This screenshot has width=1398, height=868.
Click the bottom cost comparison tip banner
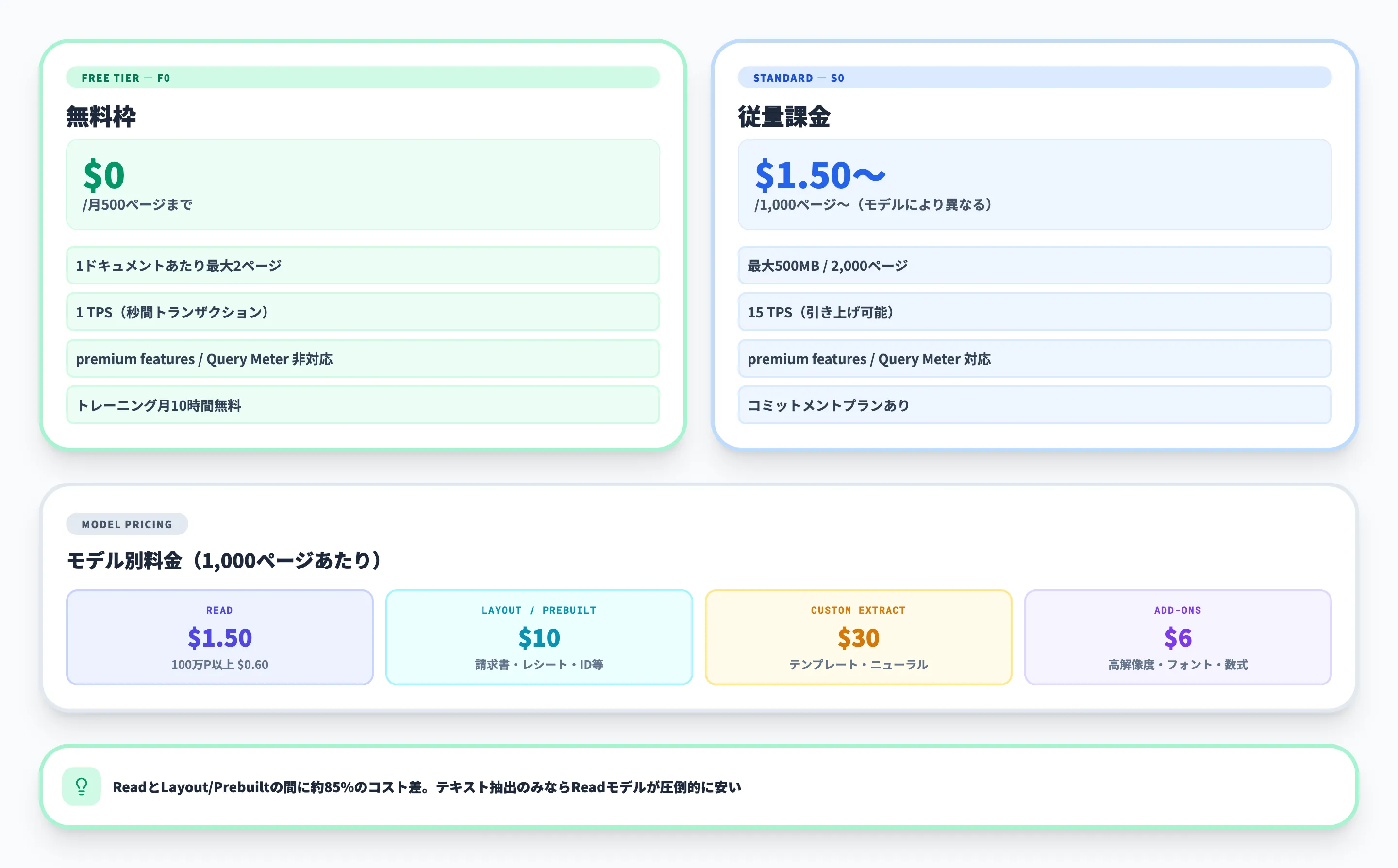pos(699,787)
